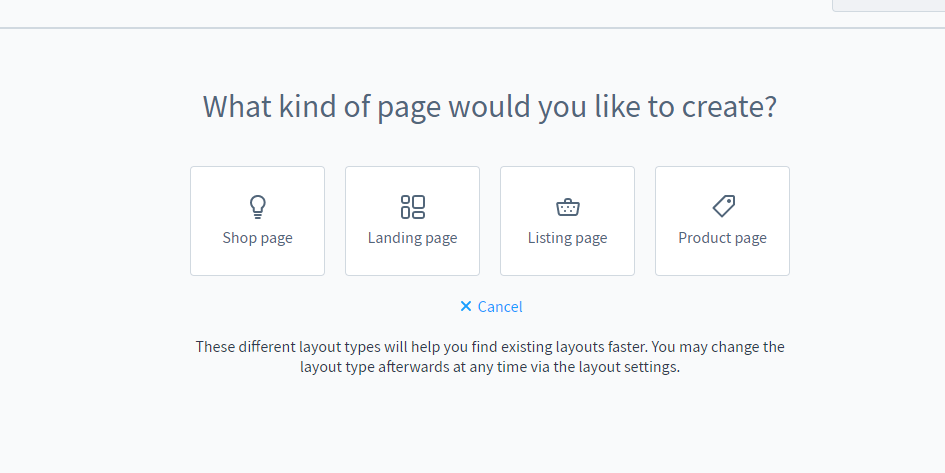Cancel page creation via the Cancel link
This screenshot has height=473, width=945.
[x=500, y=307]
